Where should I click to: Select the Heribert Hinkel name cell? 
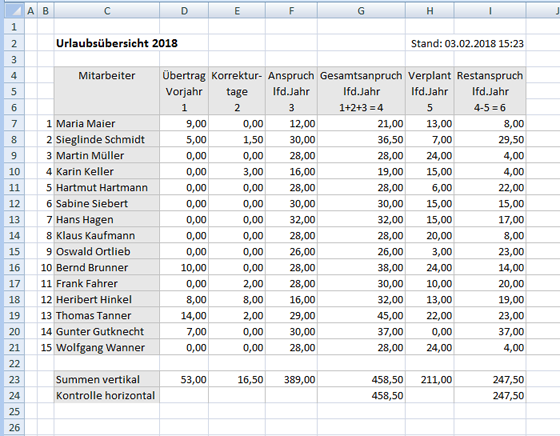[x=107, y=300]
